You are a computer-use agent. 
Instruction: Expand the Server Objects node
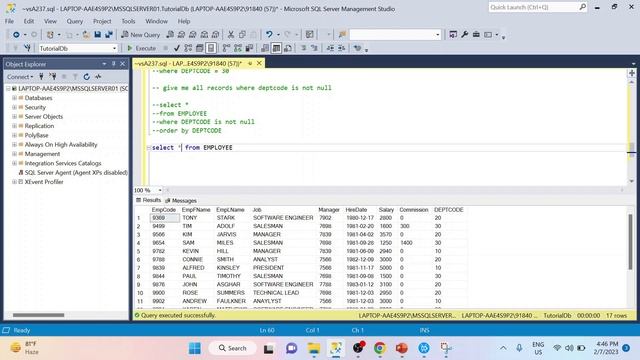coord(14,117)
